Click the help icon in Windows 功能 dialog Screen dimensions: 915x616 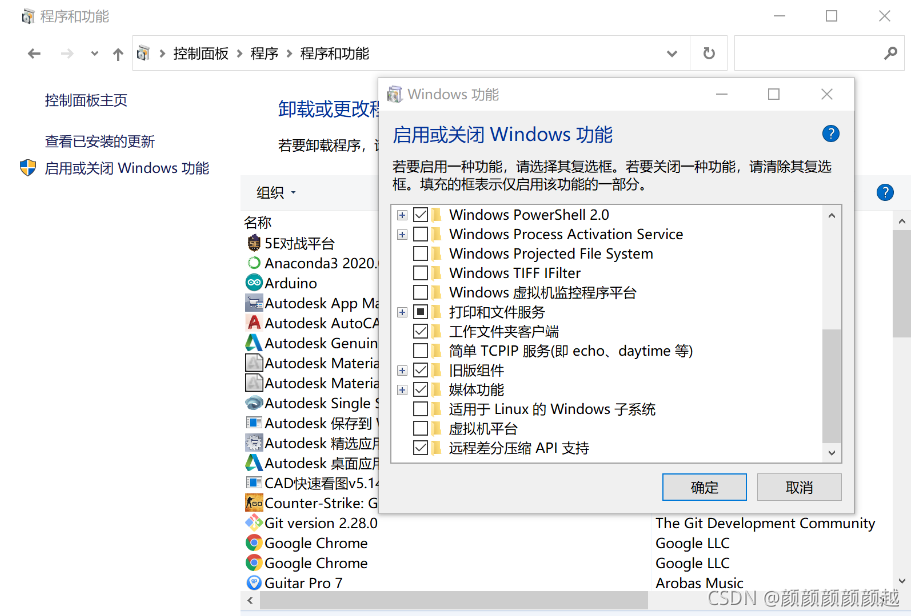tap(830, 134)
